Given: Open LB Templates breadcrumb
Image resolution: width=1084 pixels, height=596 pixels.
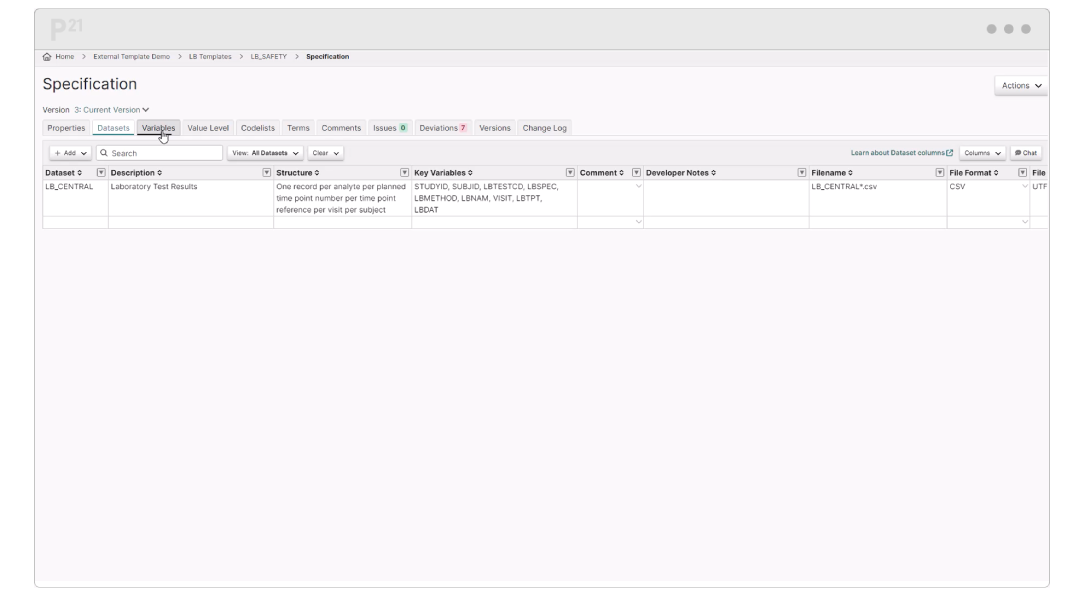Looking at the screenshot, I should tap(210, 57).
